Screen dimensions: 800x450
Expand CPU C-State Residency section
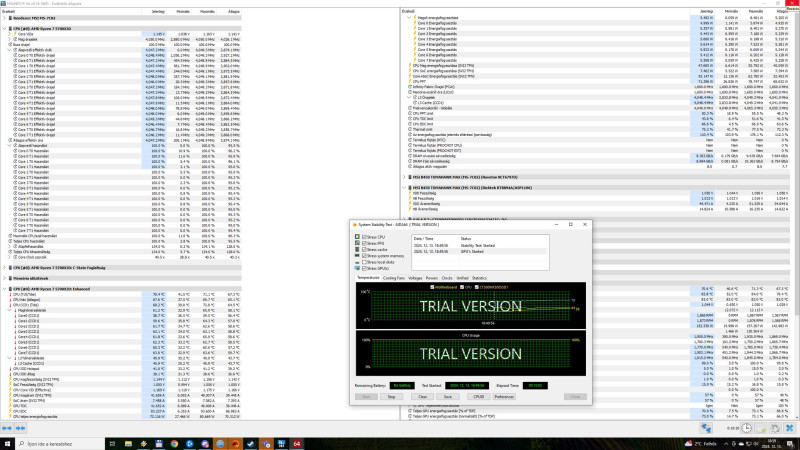[x=5, y=267]
